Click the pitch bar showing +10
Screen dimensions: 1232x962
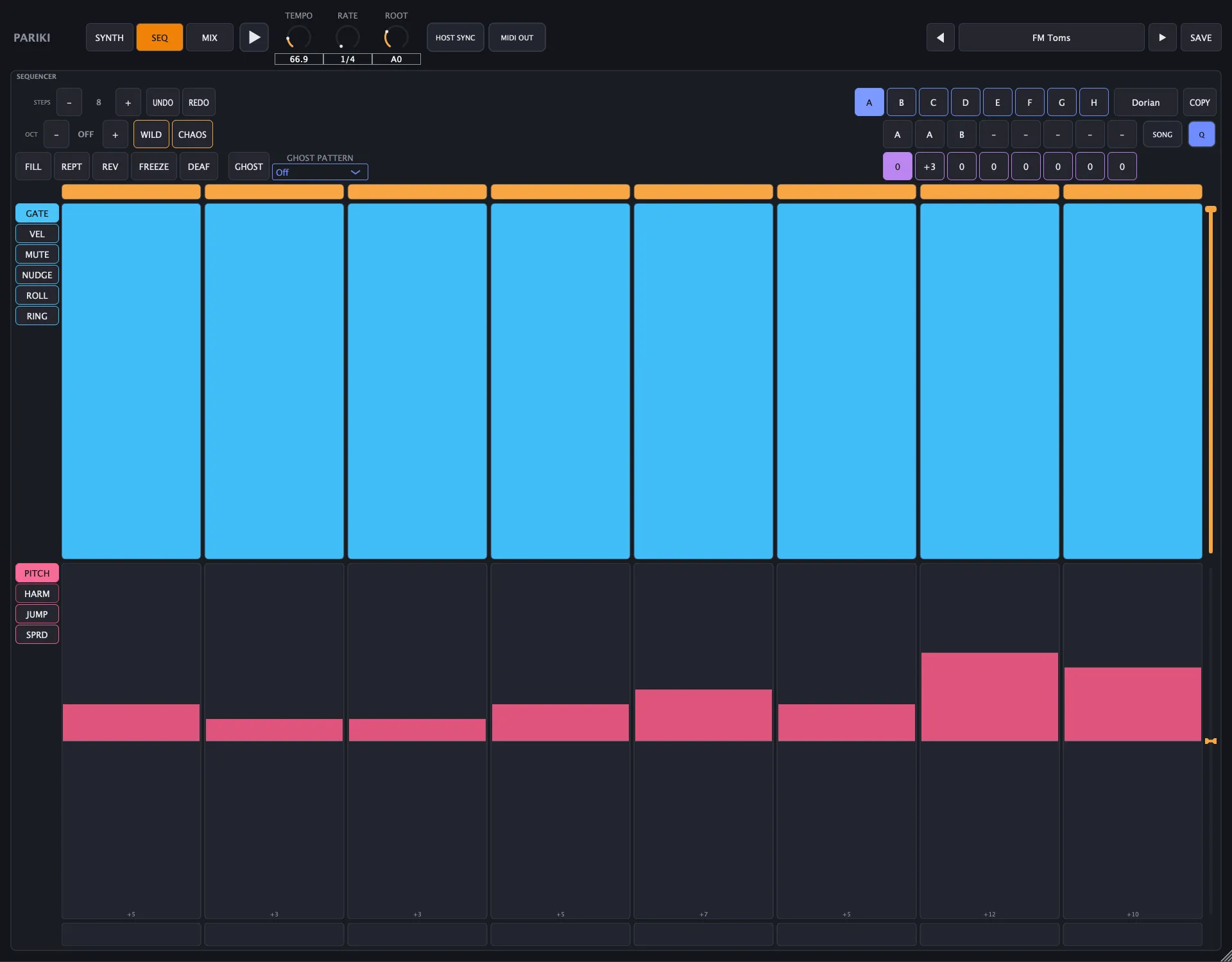tap(1133, 704)
